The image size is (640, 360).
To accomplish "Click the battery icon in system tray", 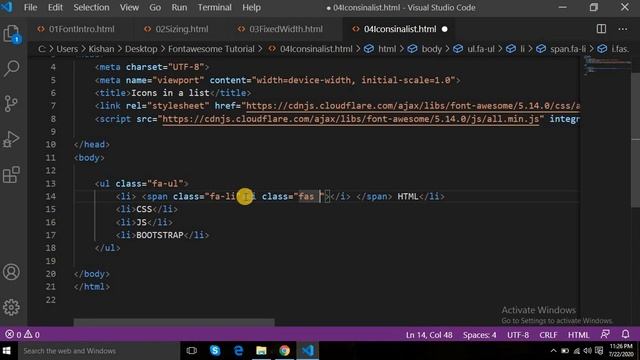I will (565, 351).
